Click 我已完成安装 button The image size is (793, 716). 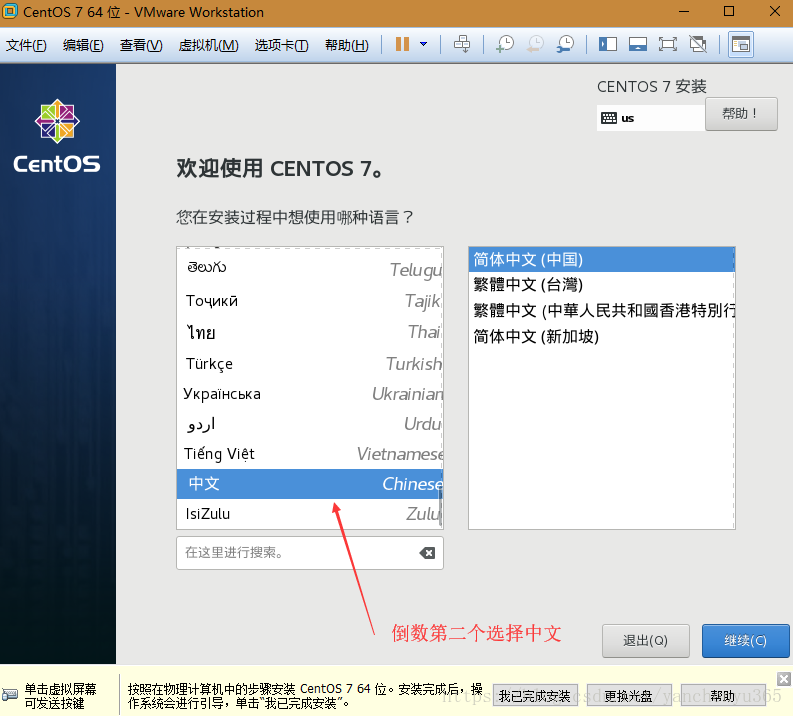(535, 696)
